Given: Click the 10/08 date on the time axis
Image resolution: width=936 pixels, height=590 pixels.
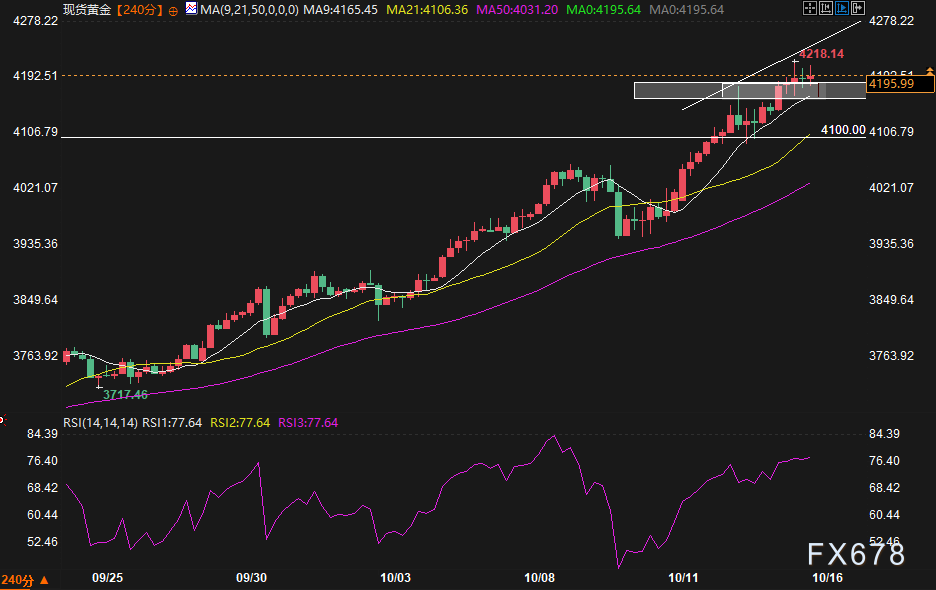Looking at the screenshot, I should point(539,578).
